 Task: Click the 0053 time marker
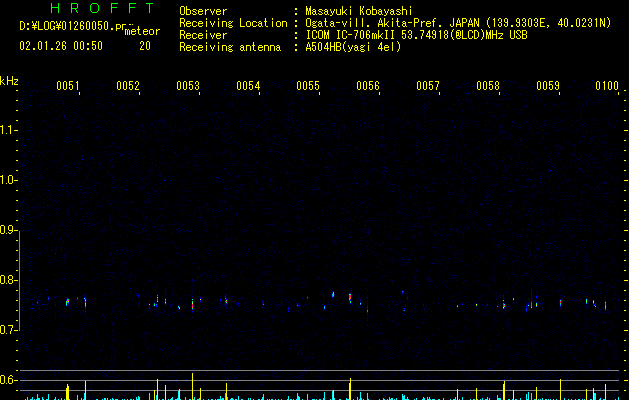[x=188, y=85]
